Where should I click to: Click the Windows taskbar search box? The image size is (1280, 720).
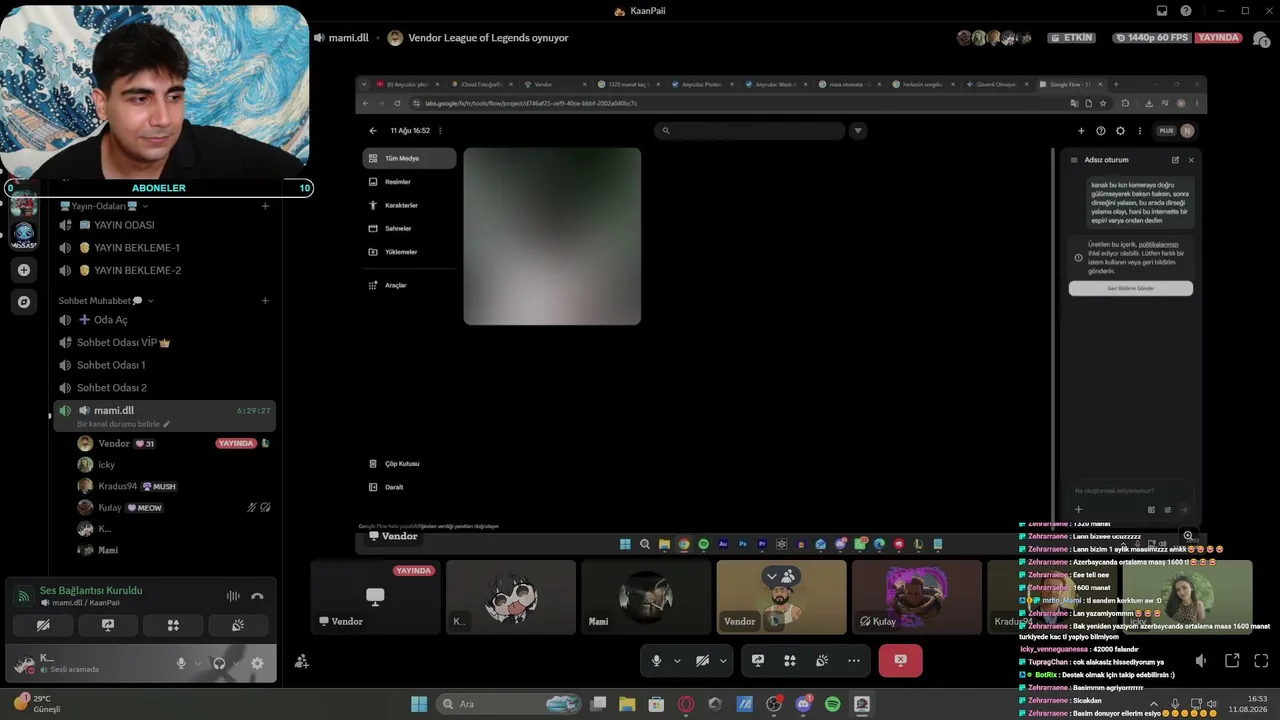coord(511,704)
